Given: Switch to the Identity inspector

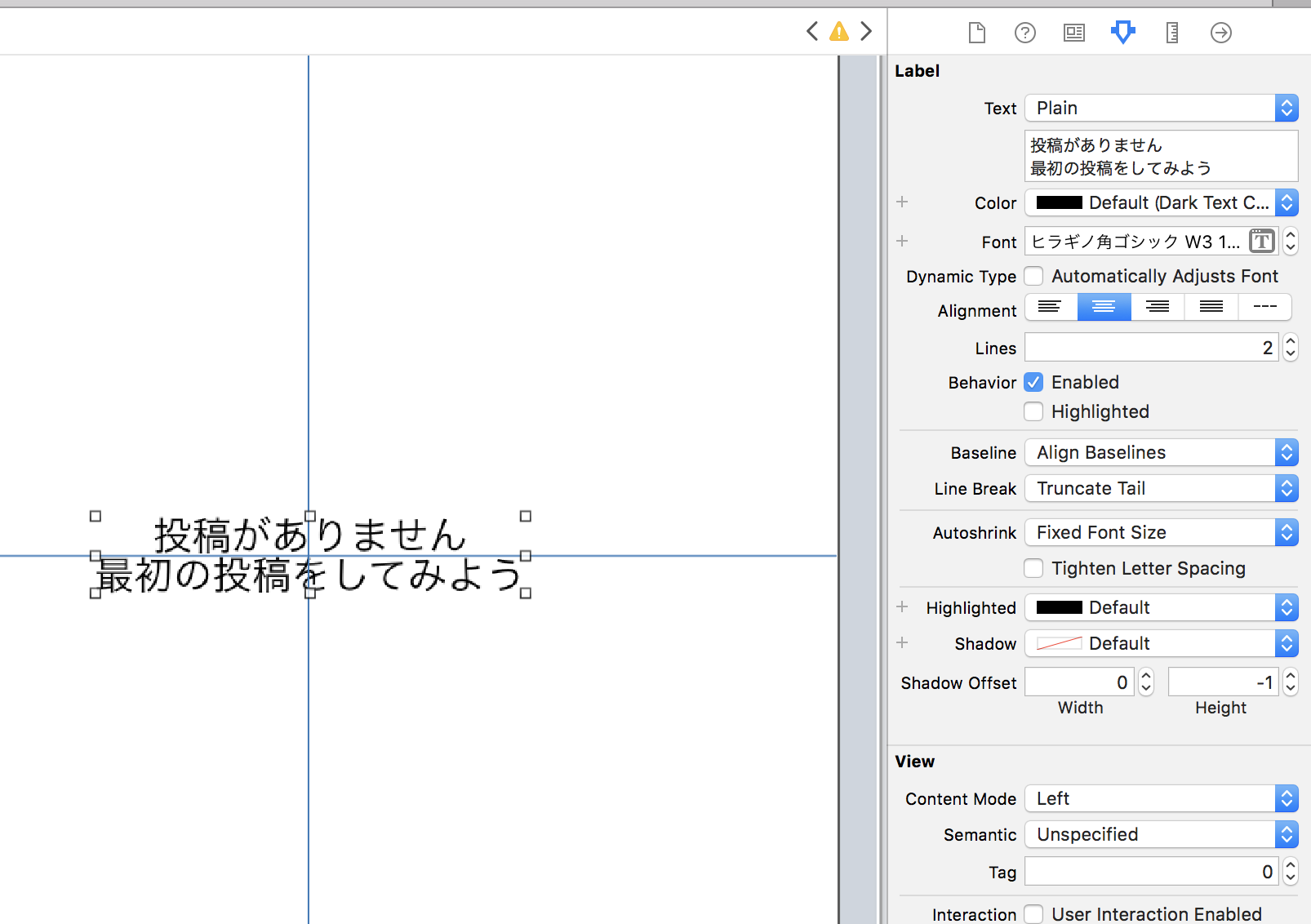Looking at the screenshot, I should [1073, 33].
